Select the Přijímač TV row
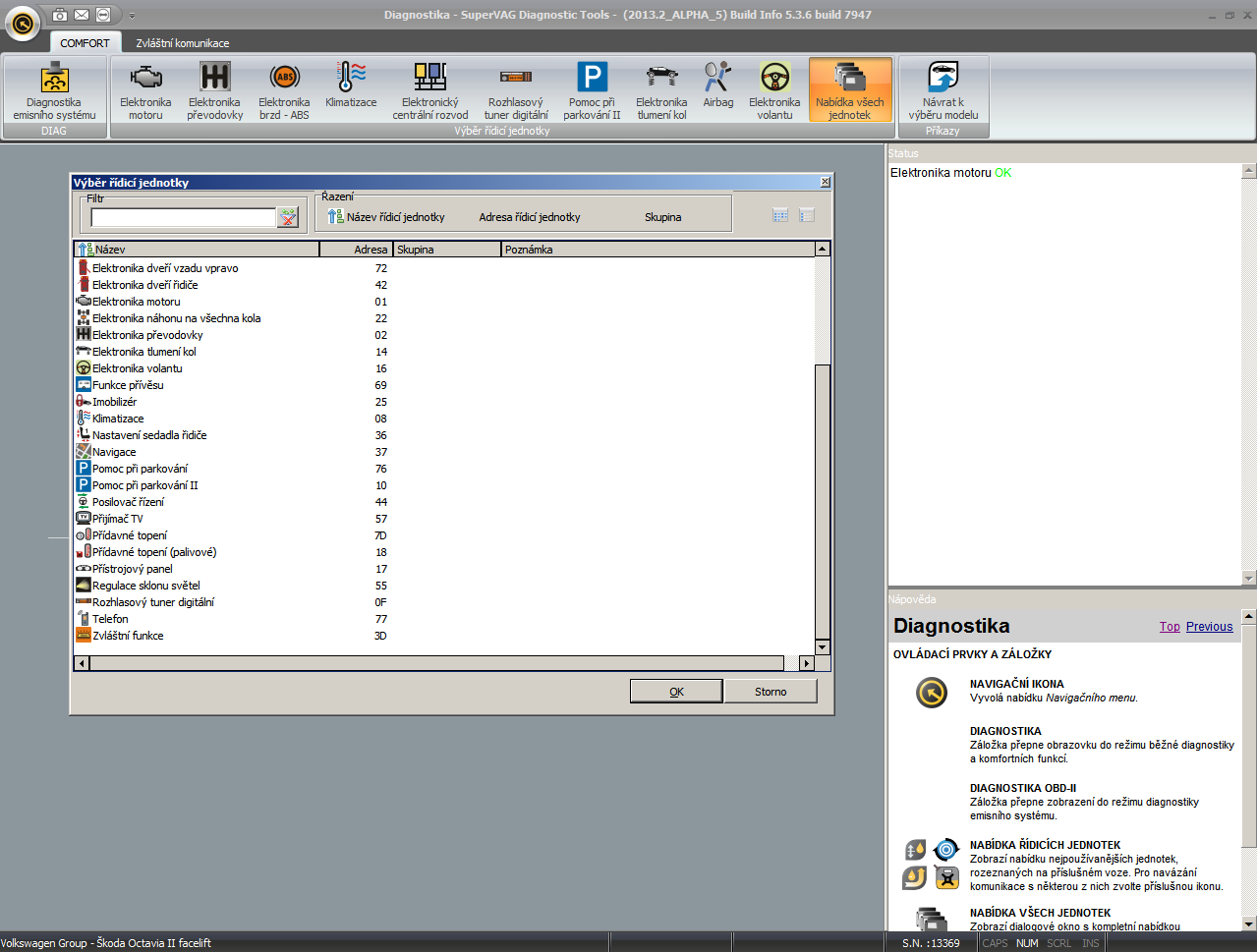 (445, 519)
